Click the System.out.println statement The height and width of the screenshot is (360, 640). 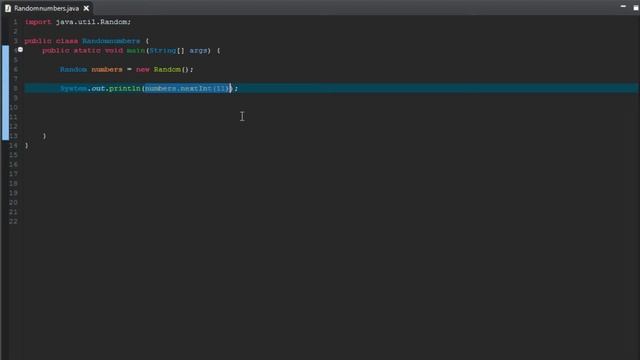[149, 88]
